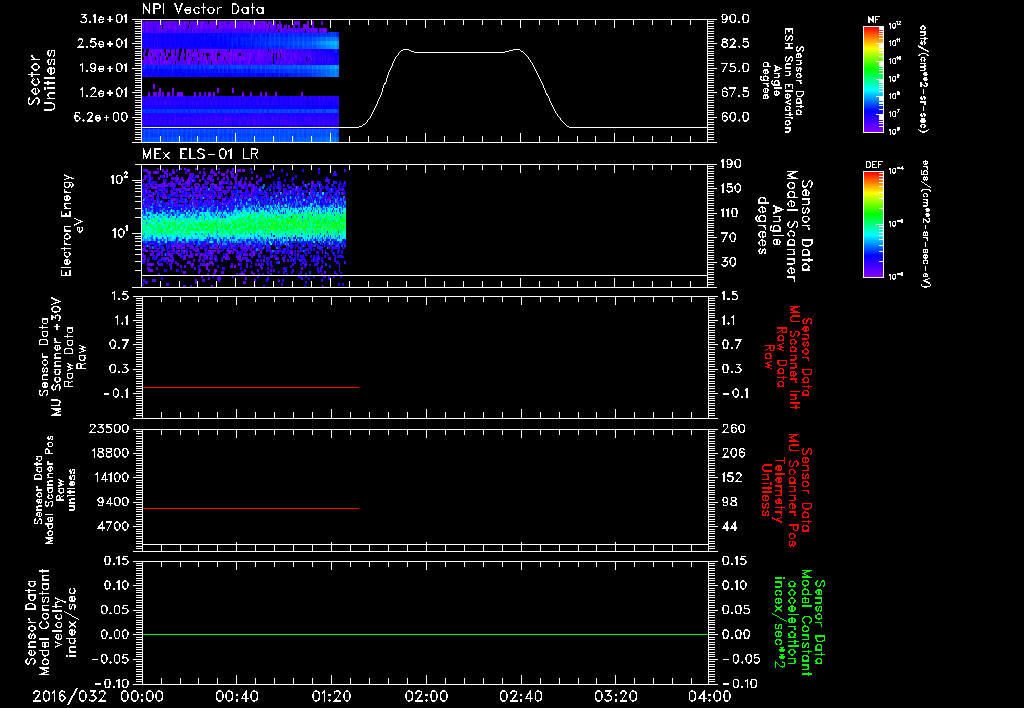Click the ELS electron energy spectrogram
Image resolution: width=1024 pixels, height=708 pixels.
[243, 226]
